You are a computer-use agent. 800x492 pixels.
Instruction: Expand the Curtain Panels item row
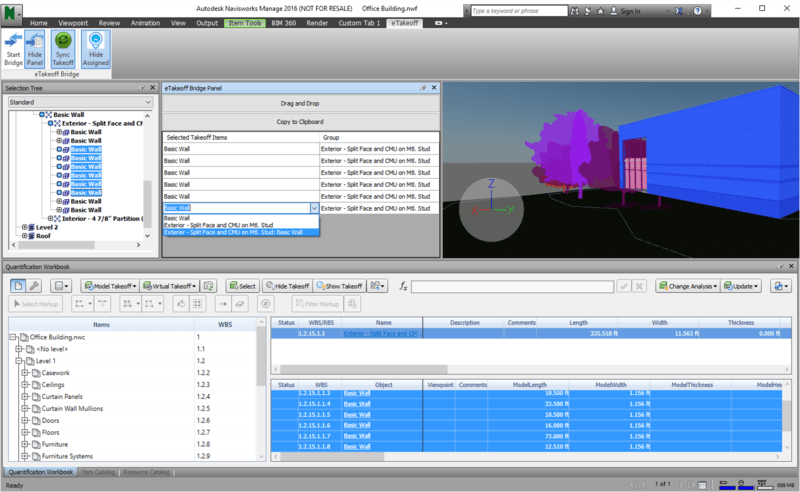click(x=24, y=397)
